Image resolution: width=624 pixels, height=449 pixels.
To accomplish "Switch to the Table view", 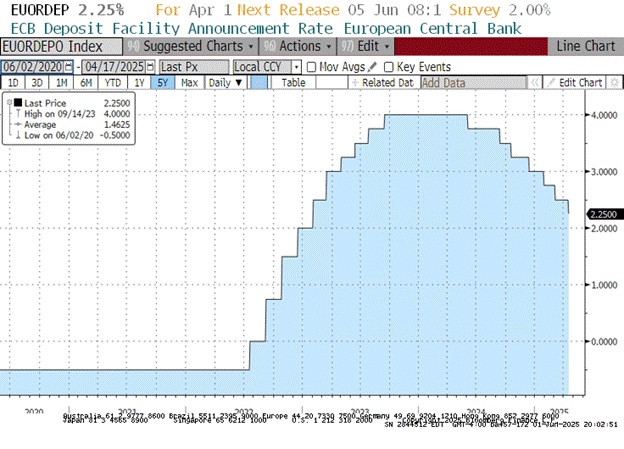I will [x=294, y=83].
